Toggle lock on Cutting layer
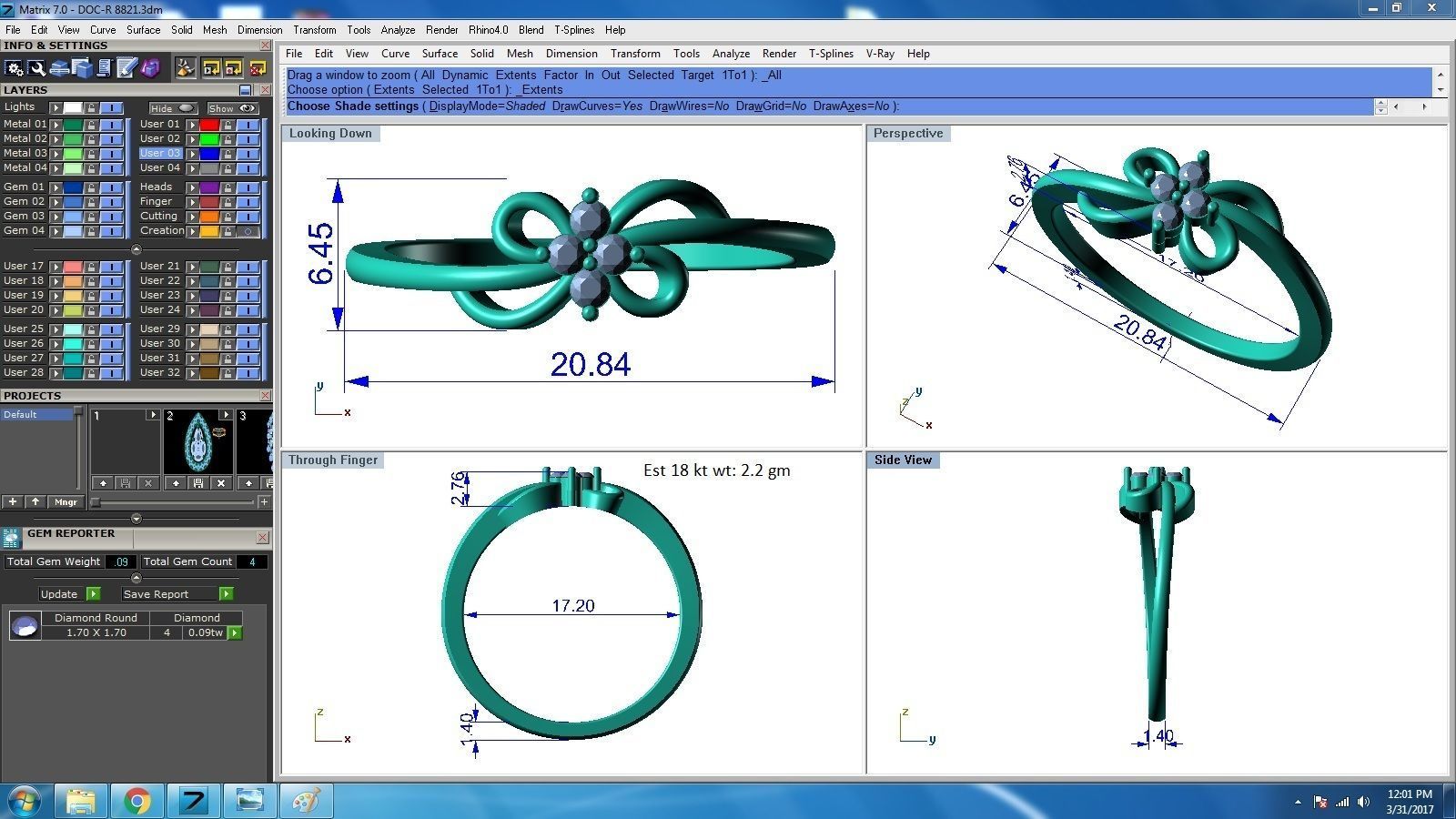 point(227,217)
